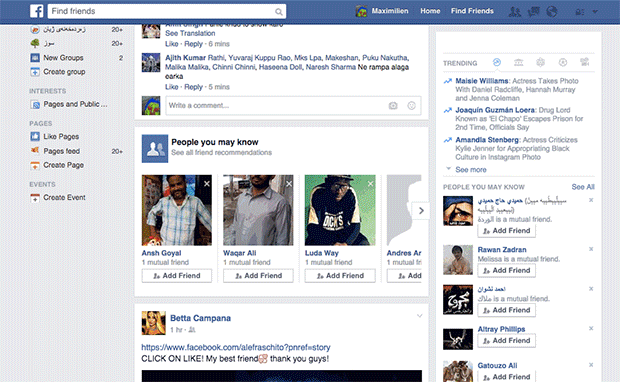
Task: Open Rawan Zadran sidebar thumbnail
Action: pyautogui.click(x=458, y=260)
